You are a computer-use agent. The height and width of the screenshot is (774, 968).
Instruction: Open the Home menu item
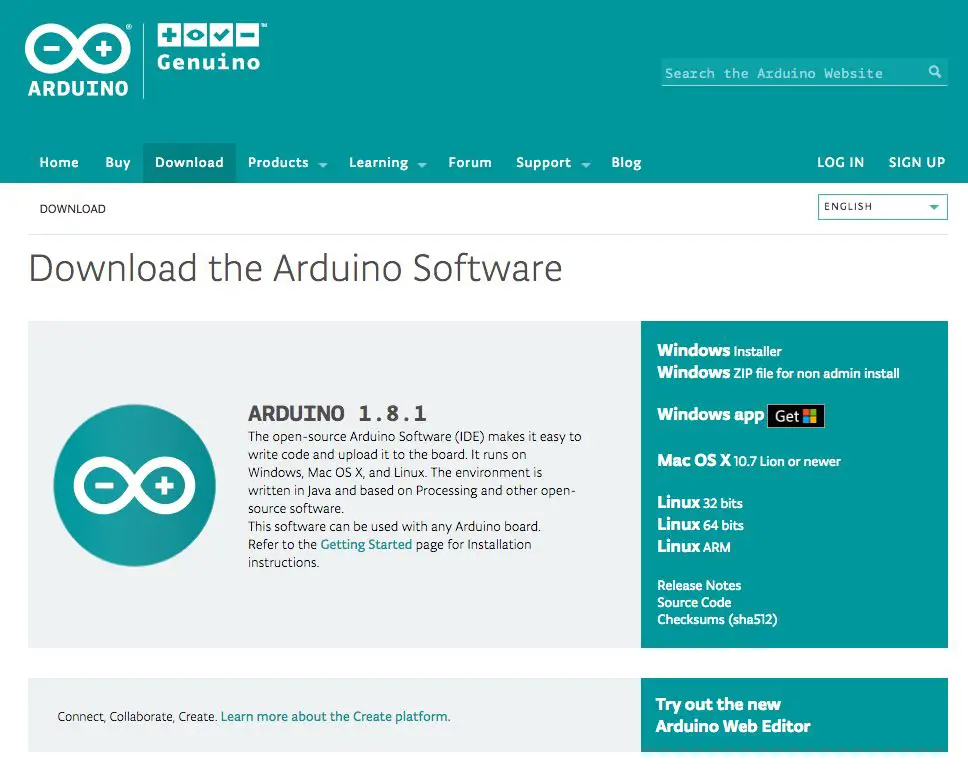coord(59,162)
